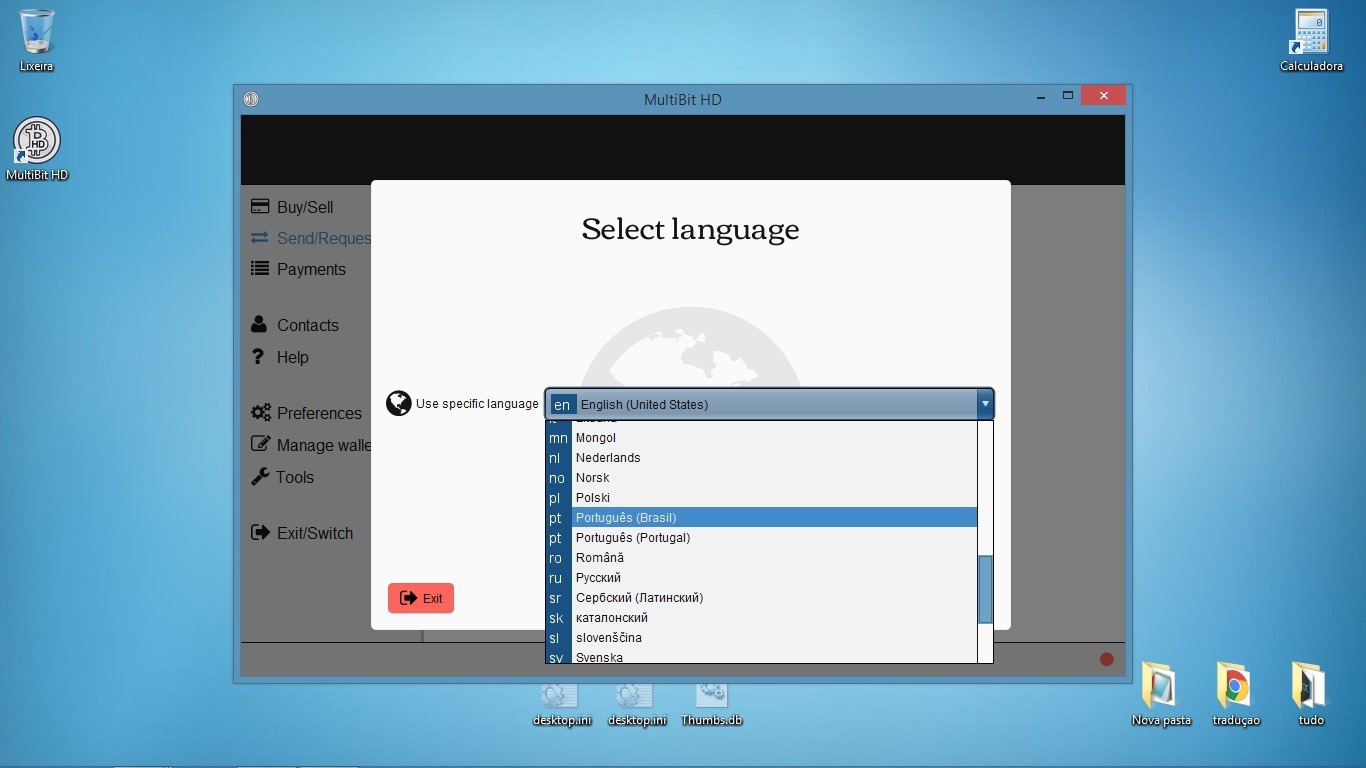Viewport: 1366px width, 768px height.
Task: Open the traduçao folder icon
Action: point(1235,687)
